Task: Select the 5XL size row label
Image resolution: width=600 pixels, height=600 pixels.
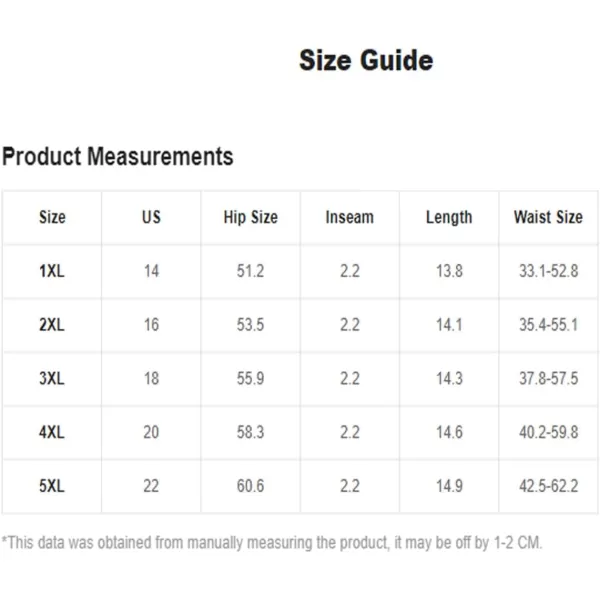Action: (52, 486)
